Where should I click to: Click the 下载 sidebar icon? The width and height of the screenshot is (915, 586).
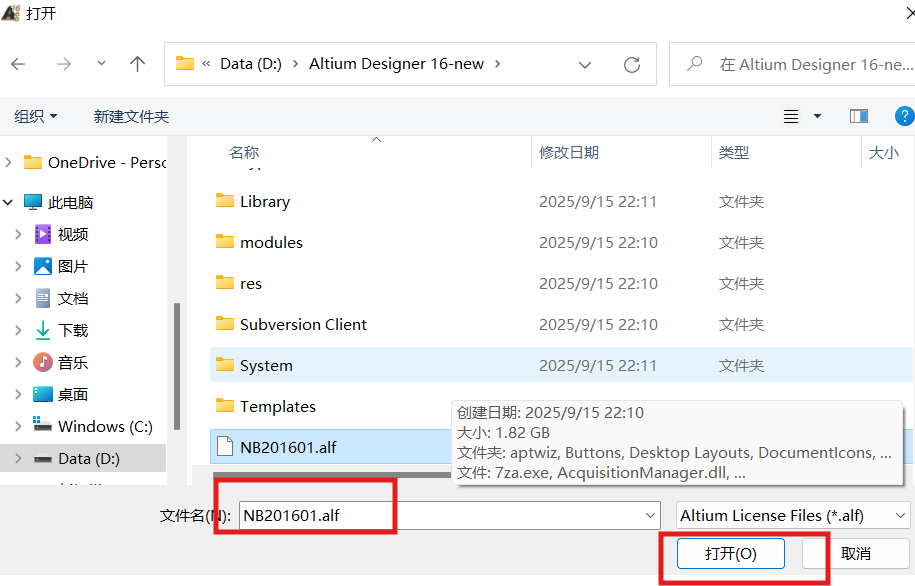(43, 330)
